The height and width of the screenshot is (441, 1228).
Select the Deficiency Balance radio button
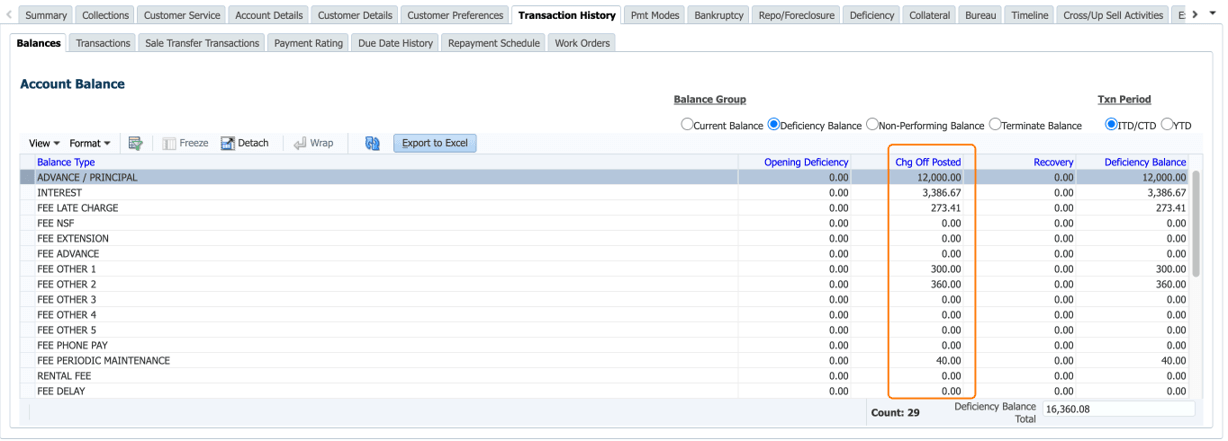(x=773, y=125)
